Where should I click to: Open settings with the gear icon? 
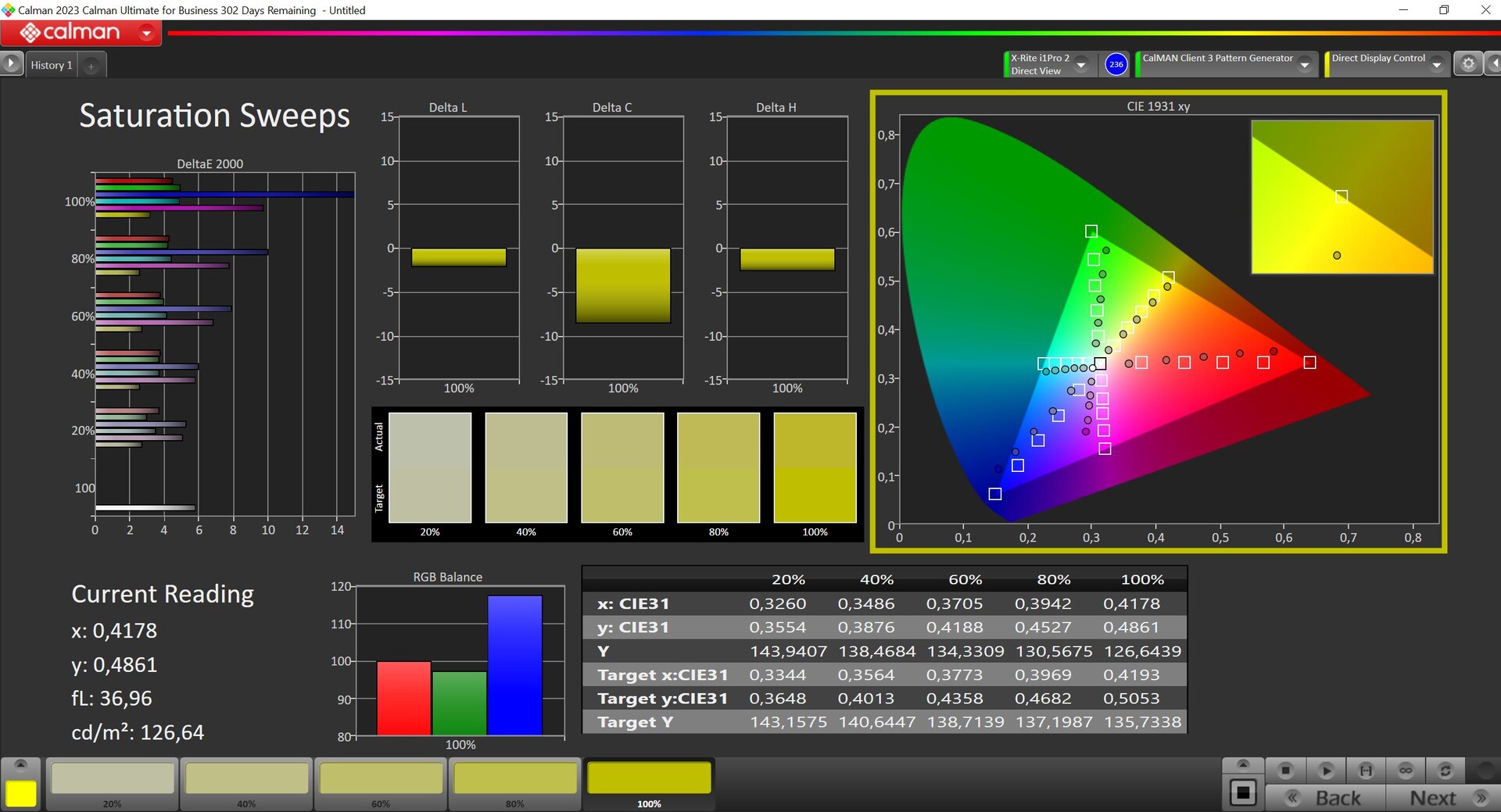(x=1468, y=64)
